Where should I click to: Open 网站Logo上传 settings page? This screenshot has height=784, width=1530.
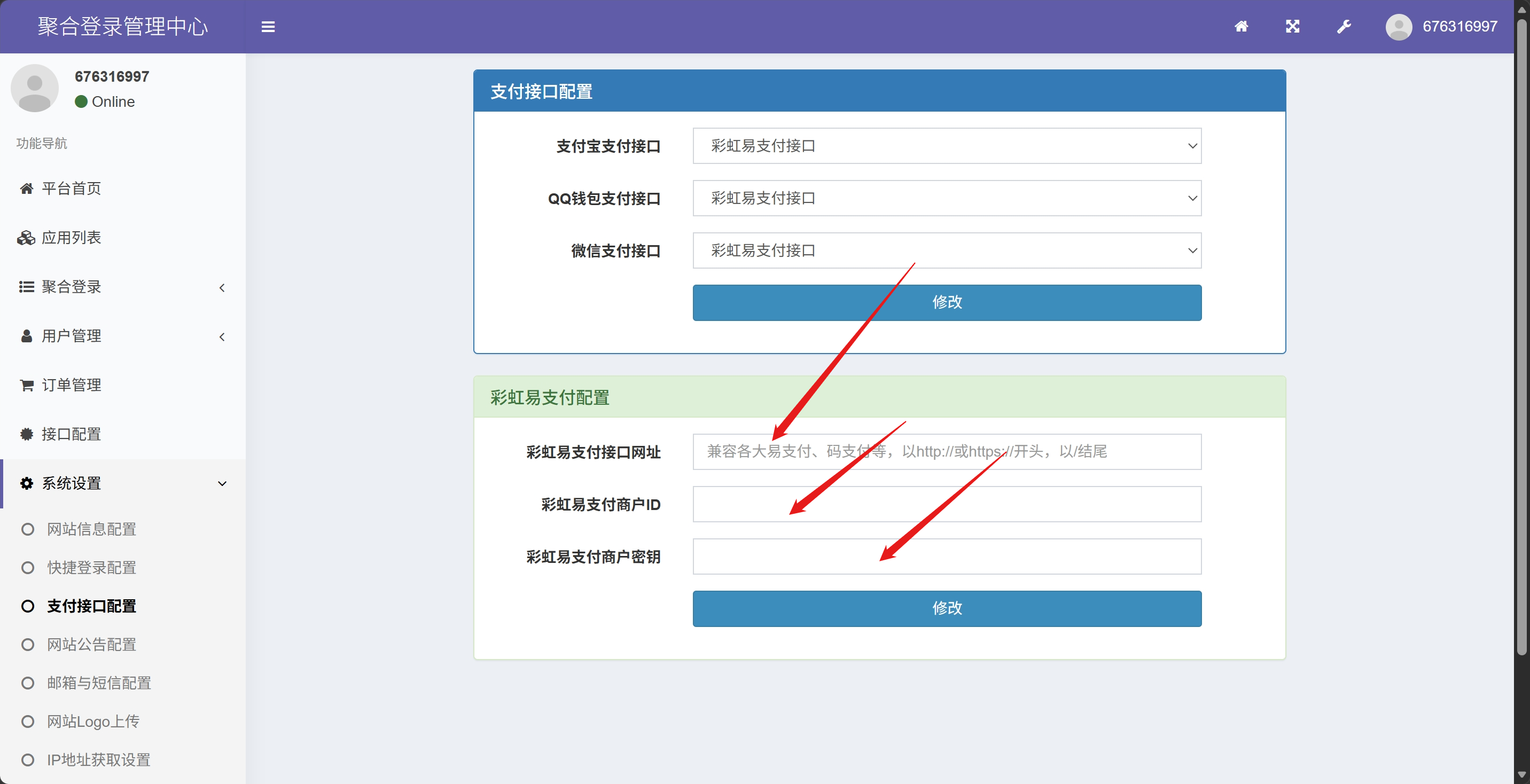(x=93, y=722)
